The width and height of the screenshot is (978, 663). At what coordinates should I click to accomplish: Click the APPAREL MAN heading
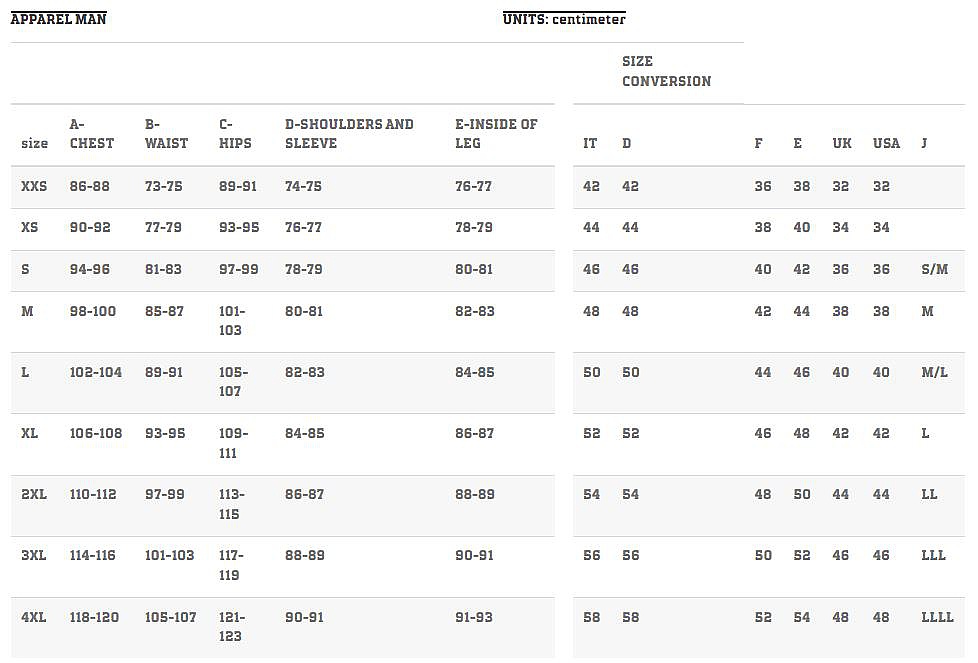58,19
